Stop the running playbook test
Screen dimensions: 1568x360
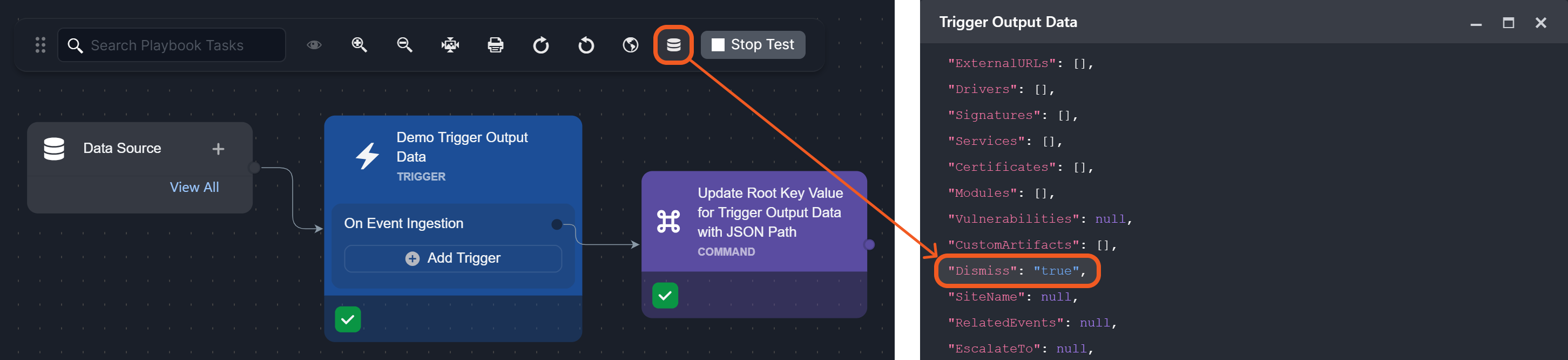(753, 45)
